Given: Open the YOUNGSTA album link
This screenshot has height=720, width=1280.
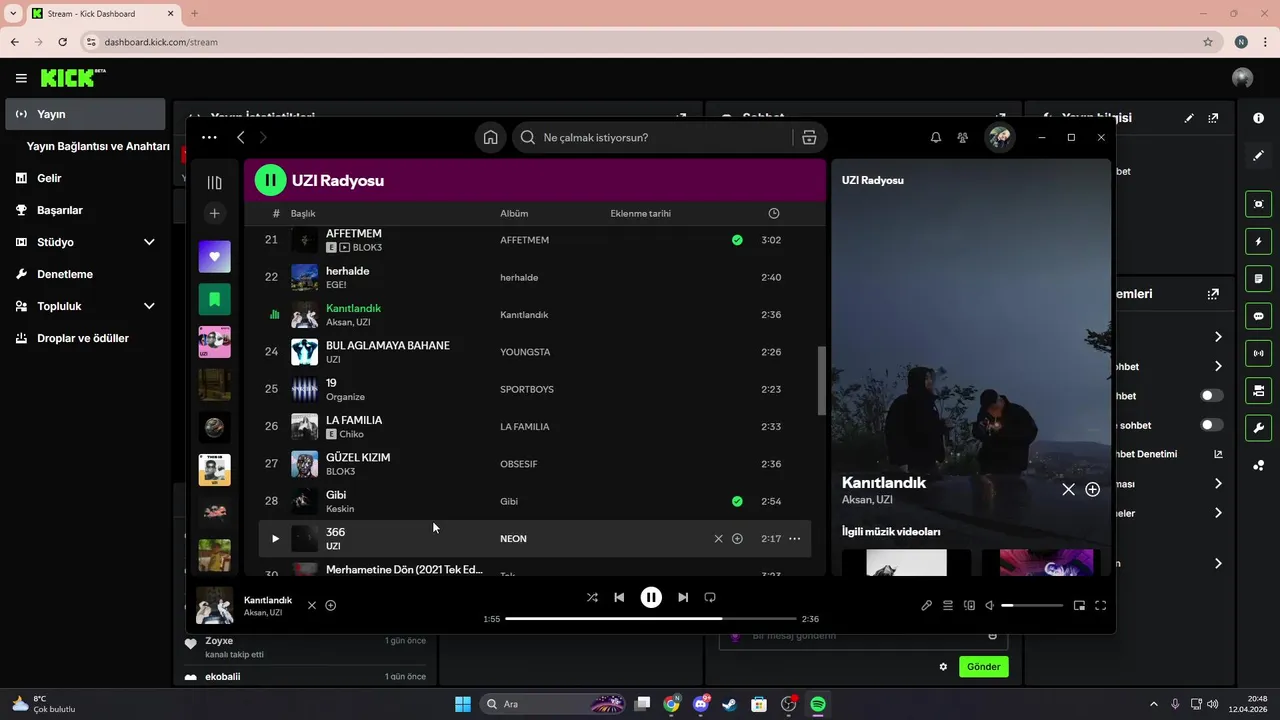Looking at the screenshot, I should click(x=526, y=352).
